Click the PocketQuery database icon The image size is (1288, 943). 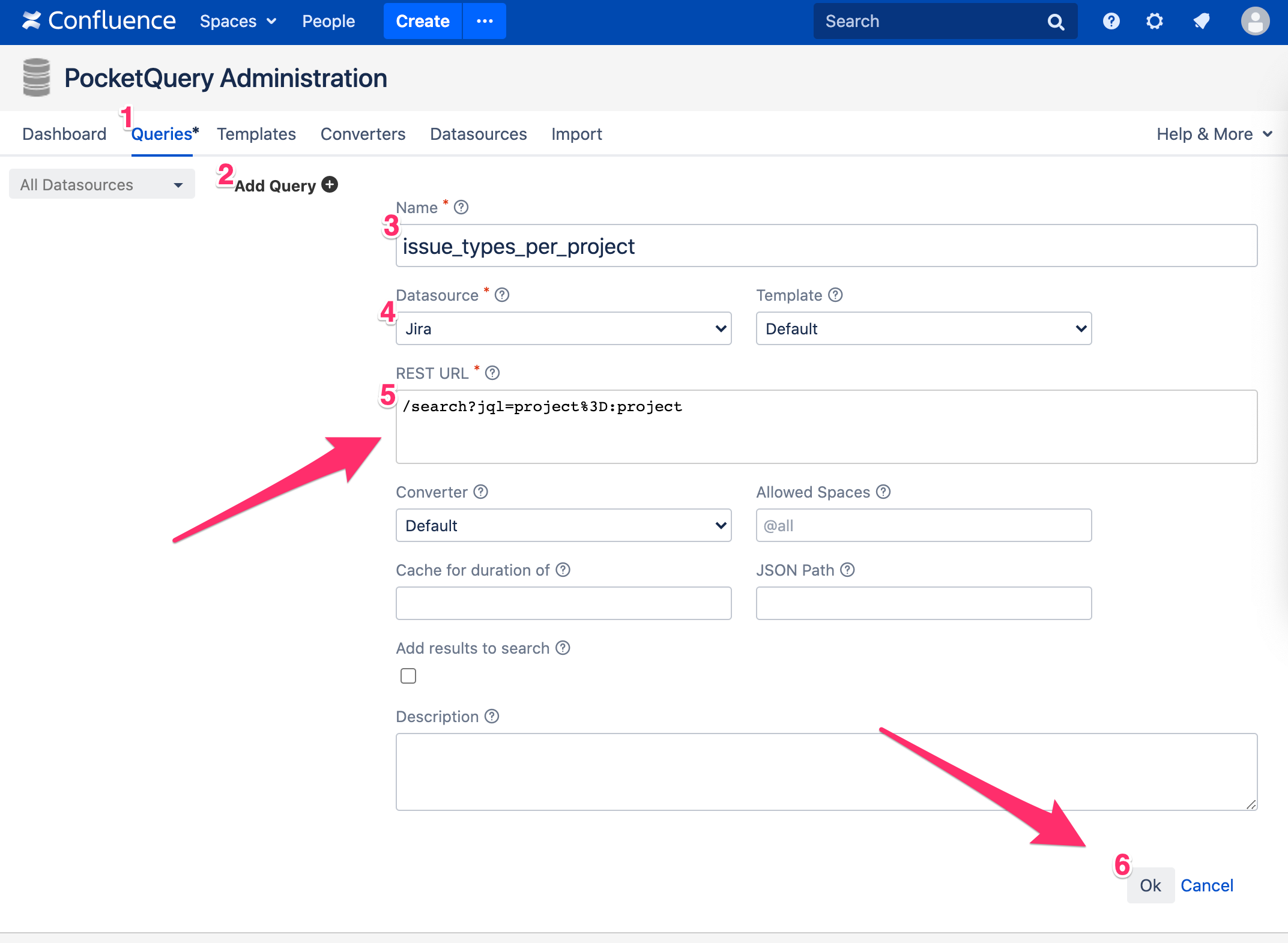tap(37, 77)
